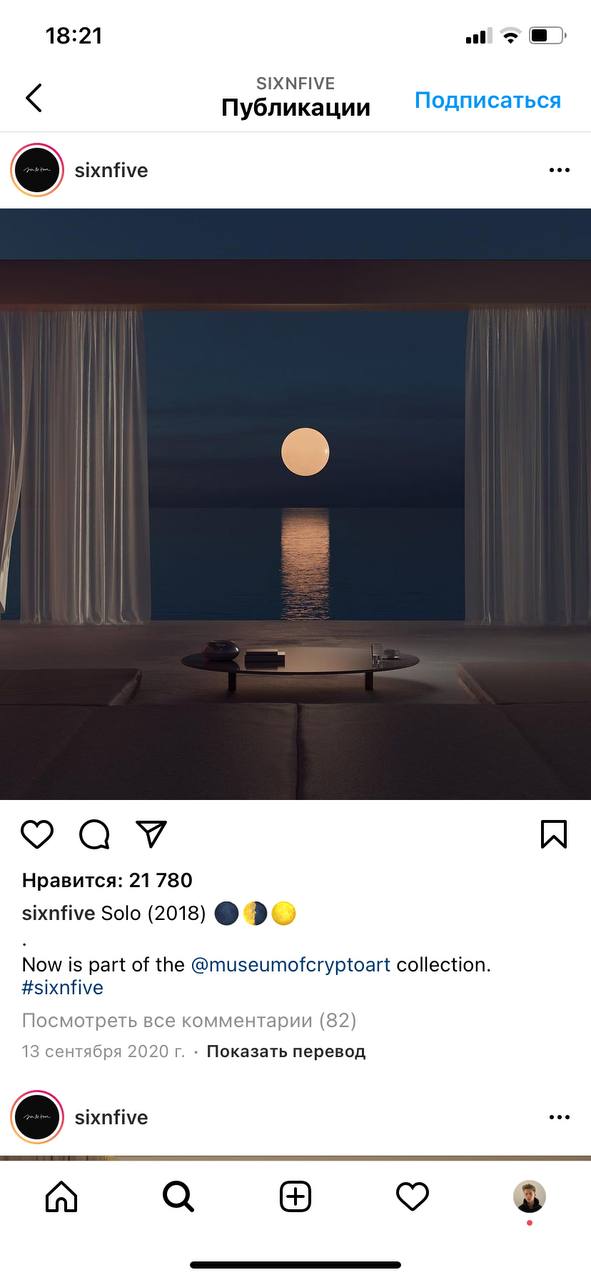Tap Показать перевод to translate caption
The width and height of the screenshot is (591, 1280).
286,1051
